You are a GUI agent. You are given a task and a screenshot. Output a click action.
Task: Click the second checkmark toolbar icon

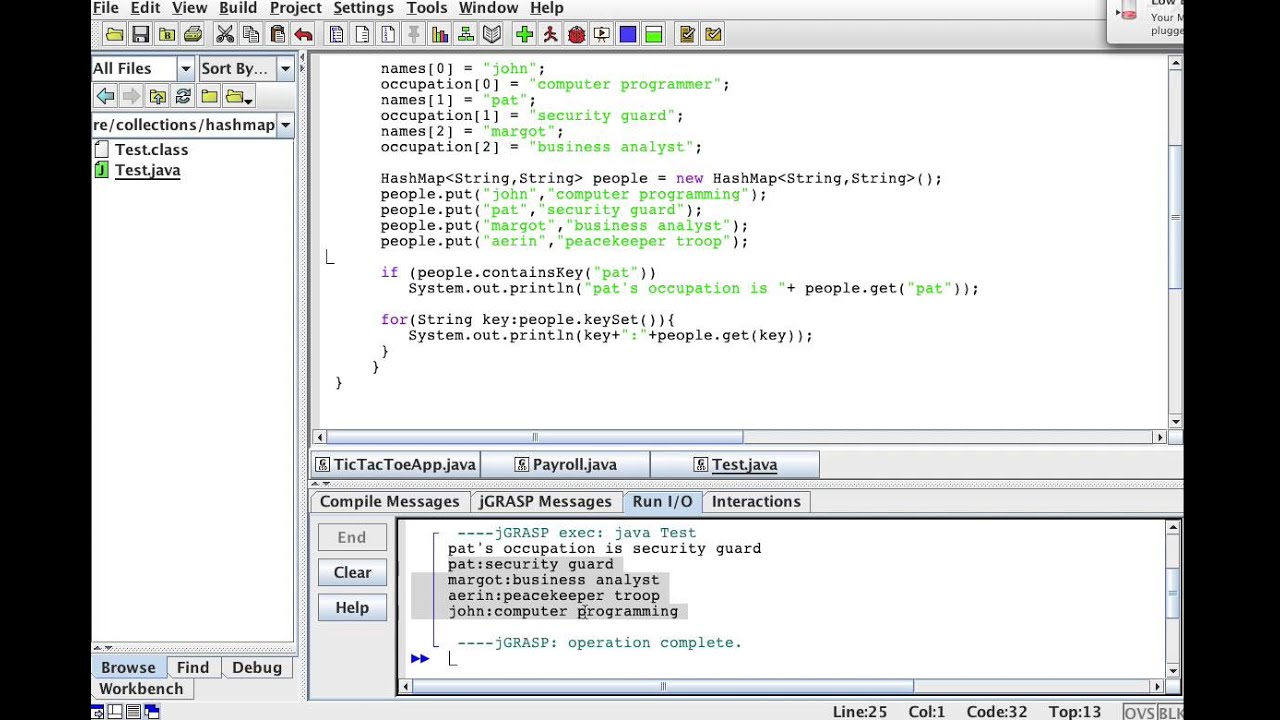[713, 34]
